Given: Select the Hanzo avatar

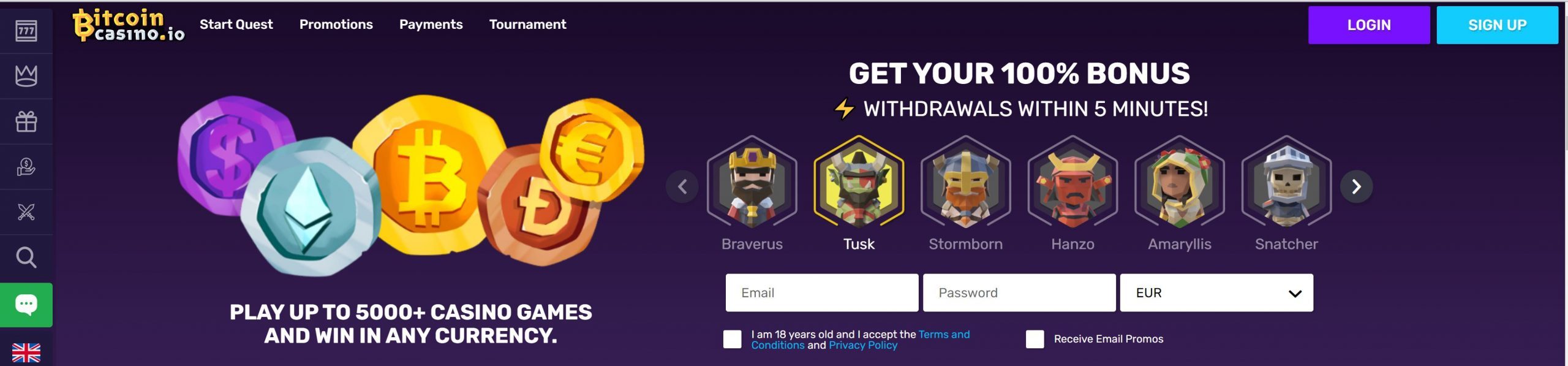Looking at the screenshot, I should point(1072,193).
